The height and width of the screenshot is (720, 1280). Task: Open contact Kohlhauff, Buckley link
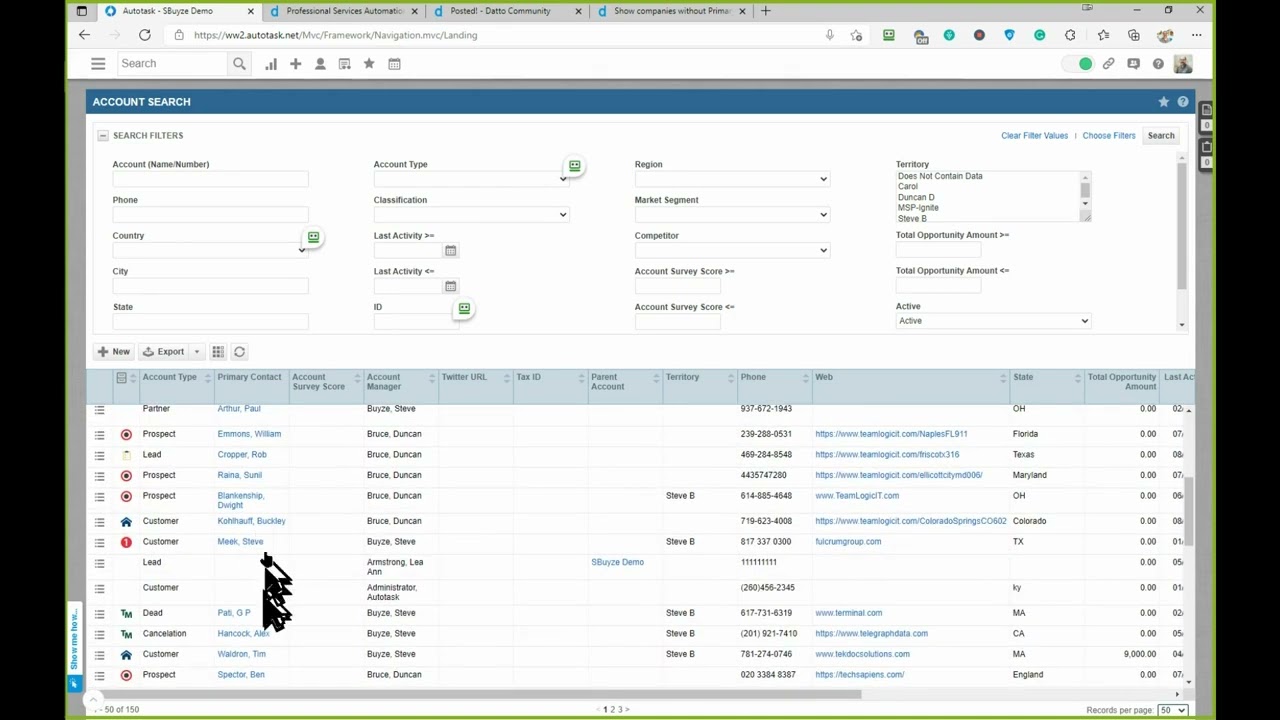251,521
